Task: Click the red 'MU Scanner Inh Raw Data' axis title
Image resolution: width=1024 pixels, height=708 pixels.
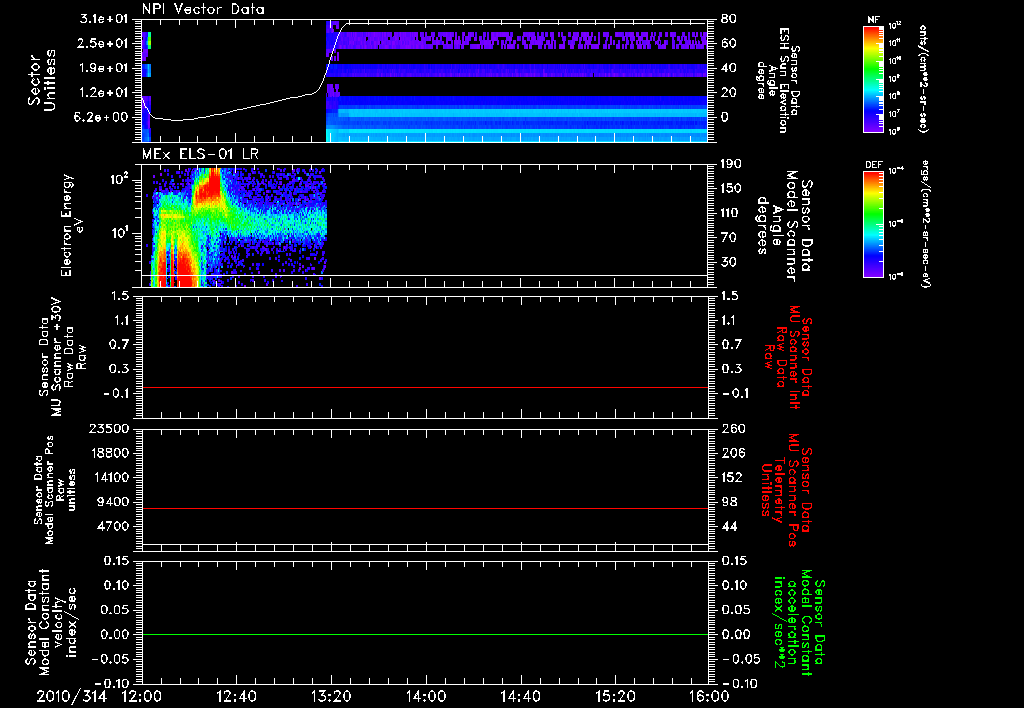Action: 788,357
